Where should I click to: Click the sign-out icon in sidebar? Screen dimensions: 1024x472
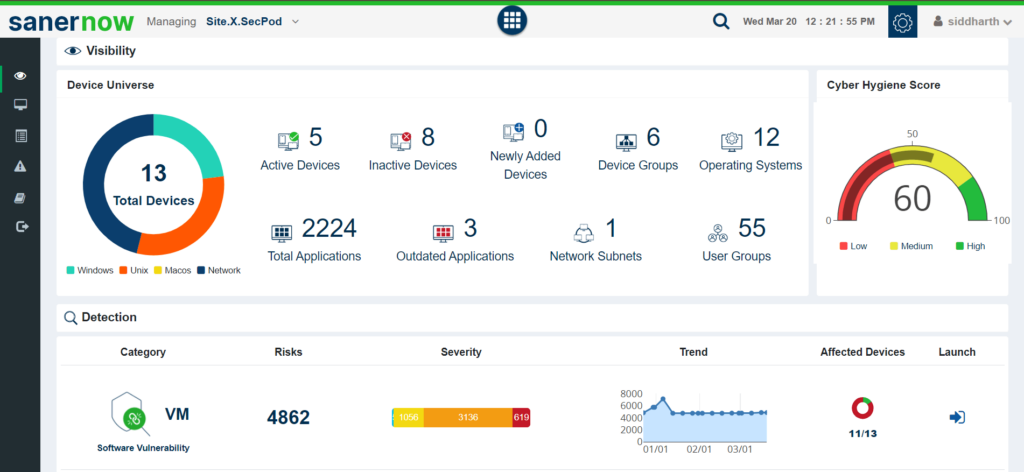(22, 227)
